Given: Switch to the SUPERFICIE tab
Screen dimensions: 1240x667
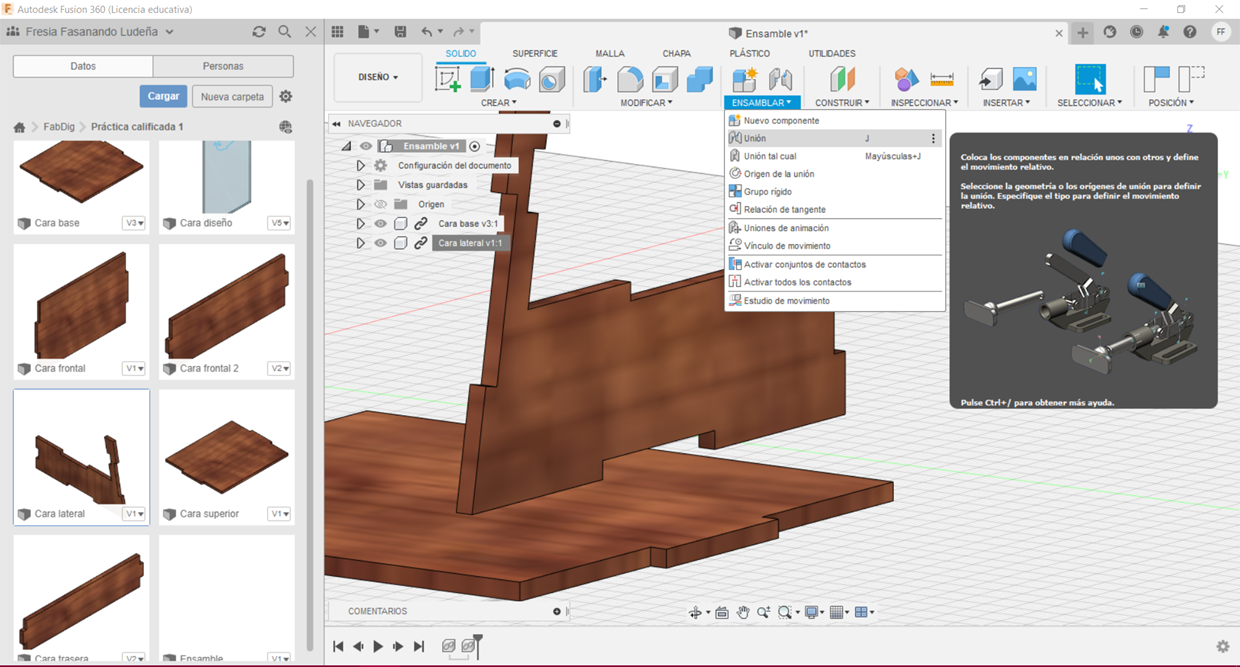Looking at the screenshot, I should (535, 54).
